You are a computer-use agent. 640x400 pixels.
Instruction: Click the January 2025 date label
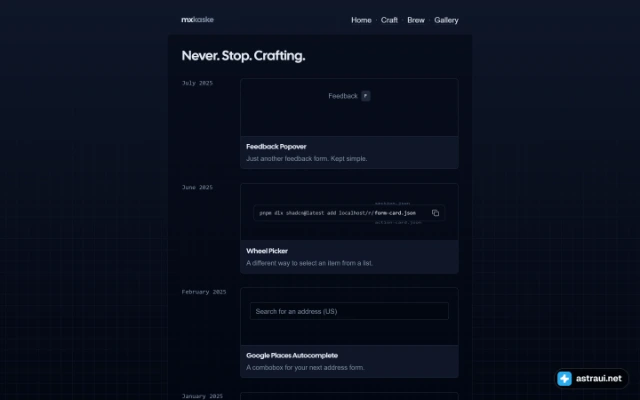coord(202,396)
